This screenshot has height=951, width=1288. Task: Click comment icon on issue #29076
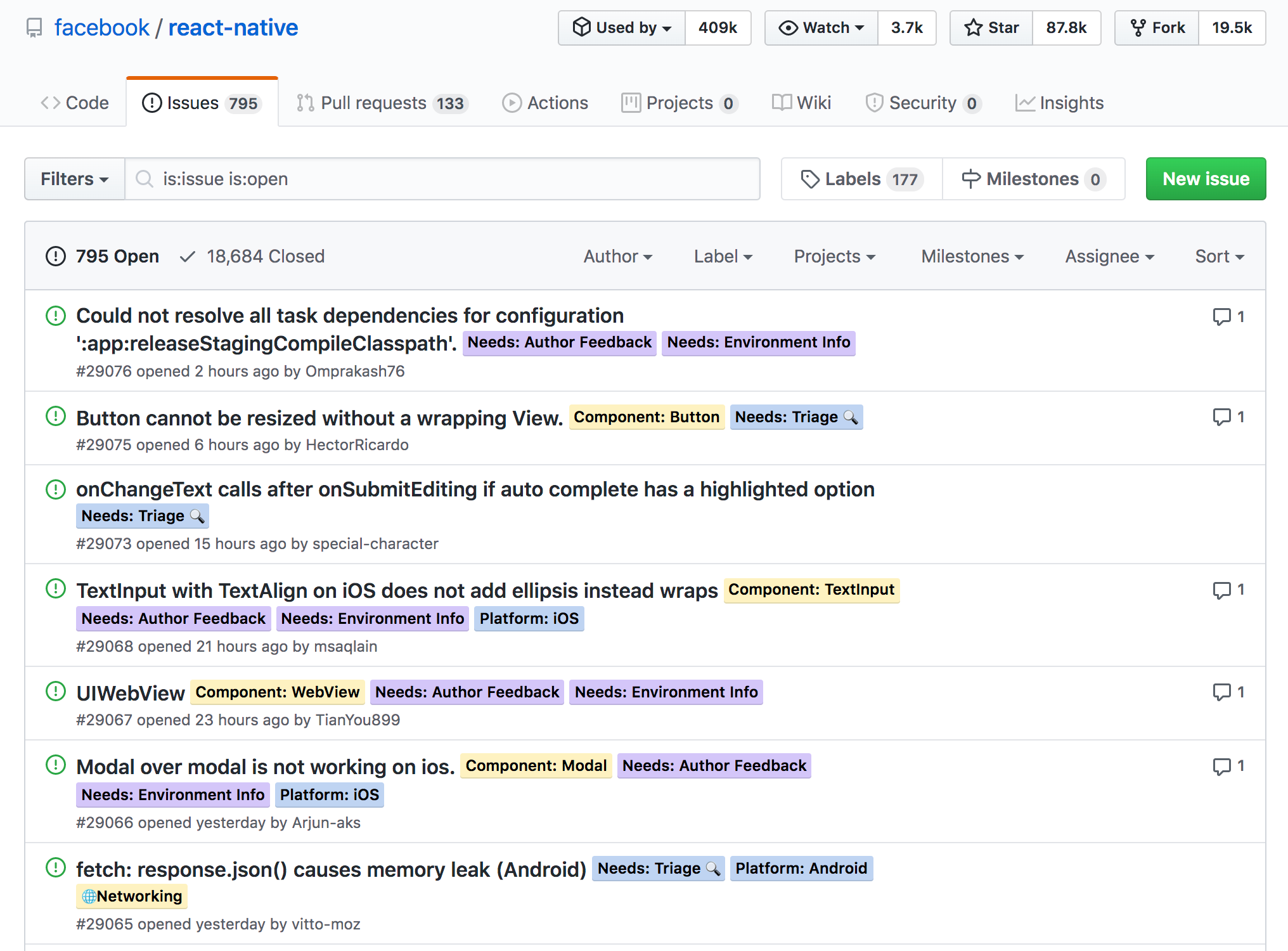(1221, 316)
